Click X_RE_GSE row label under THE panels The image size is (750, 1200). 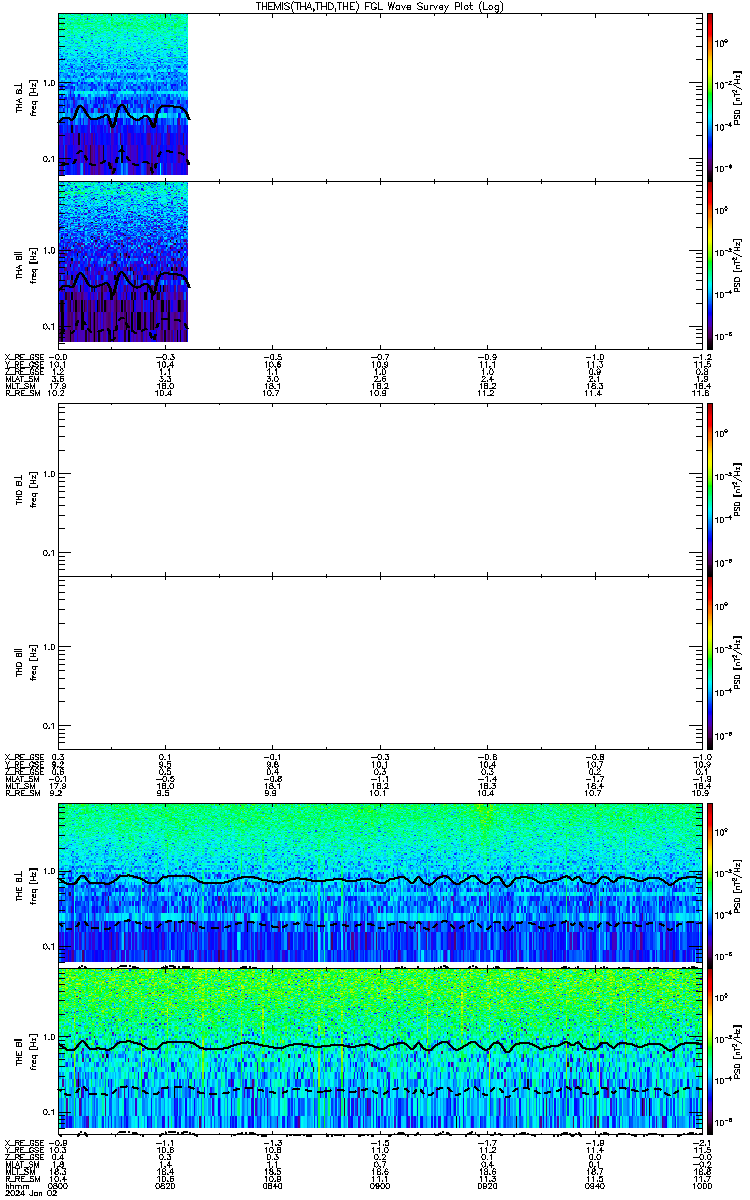(23, 1142)
